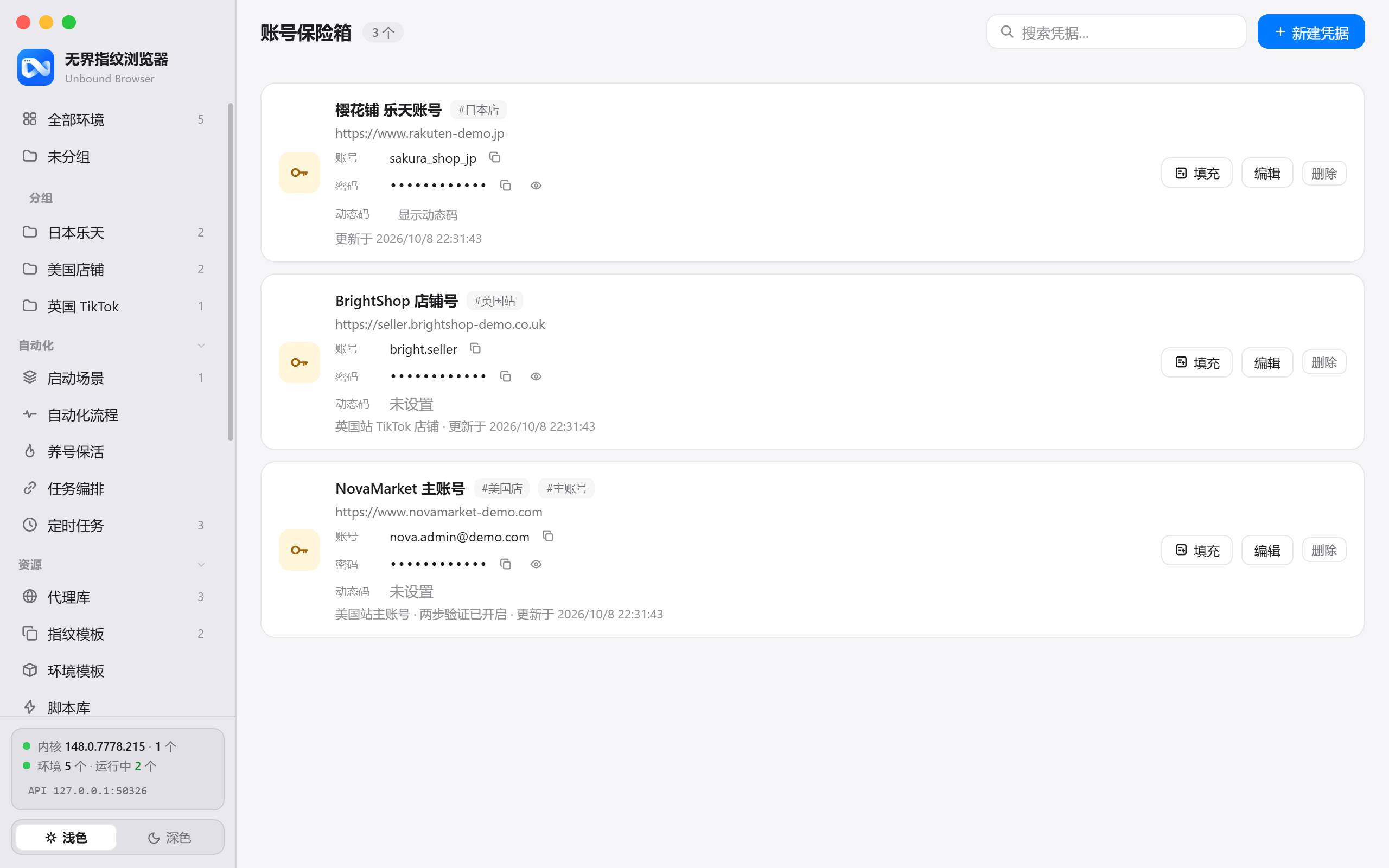Screen dimensions: 1389x868
Task: Click the search magnifier icon
Action: [x=1006, y=31]
